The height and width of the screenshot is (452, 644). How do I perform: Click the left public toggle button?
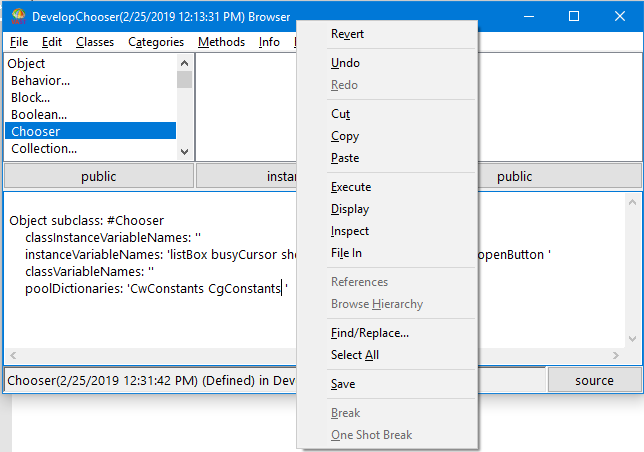(98, 176)
